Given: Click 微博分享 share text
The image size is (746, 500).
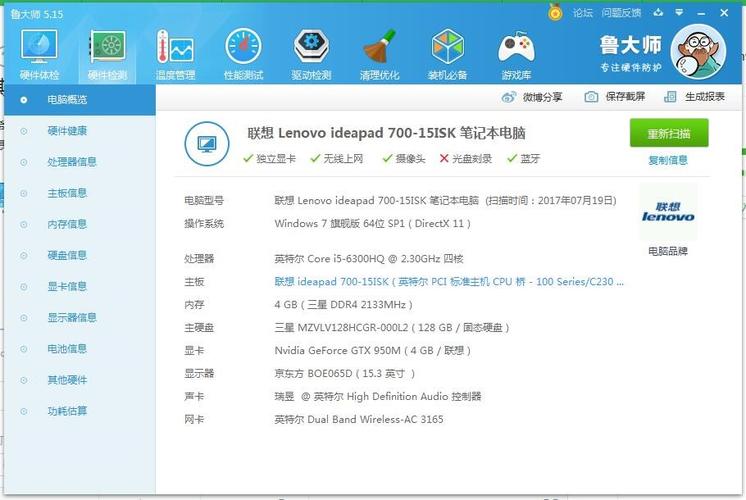Looking at the screenshot, I should (x=542, y=97).
